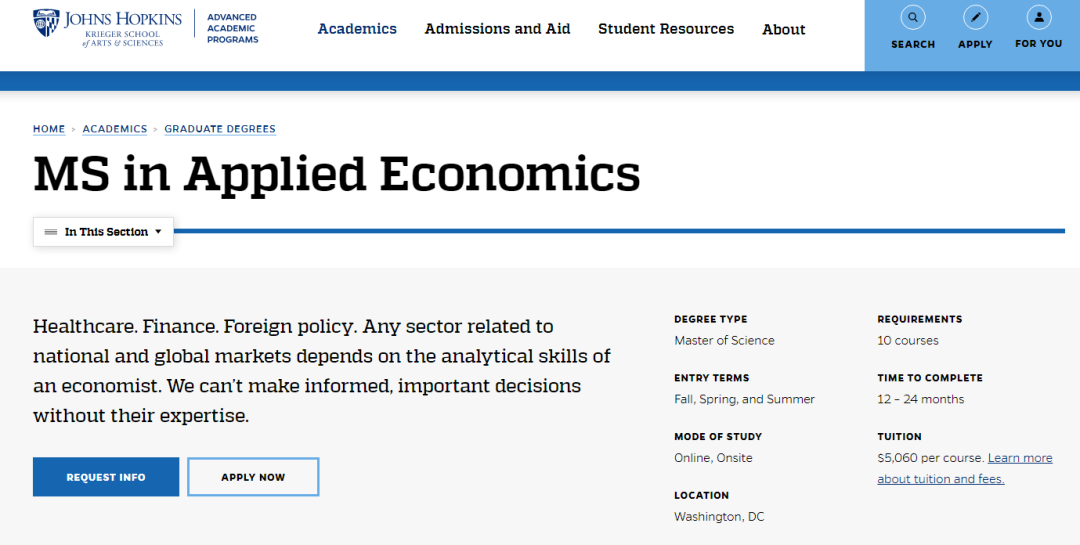Open the For You person icon
This screenshot has width=1080, height=545.
point(1039,17)
